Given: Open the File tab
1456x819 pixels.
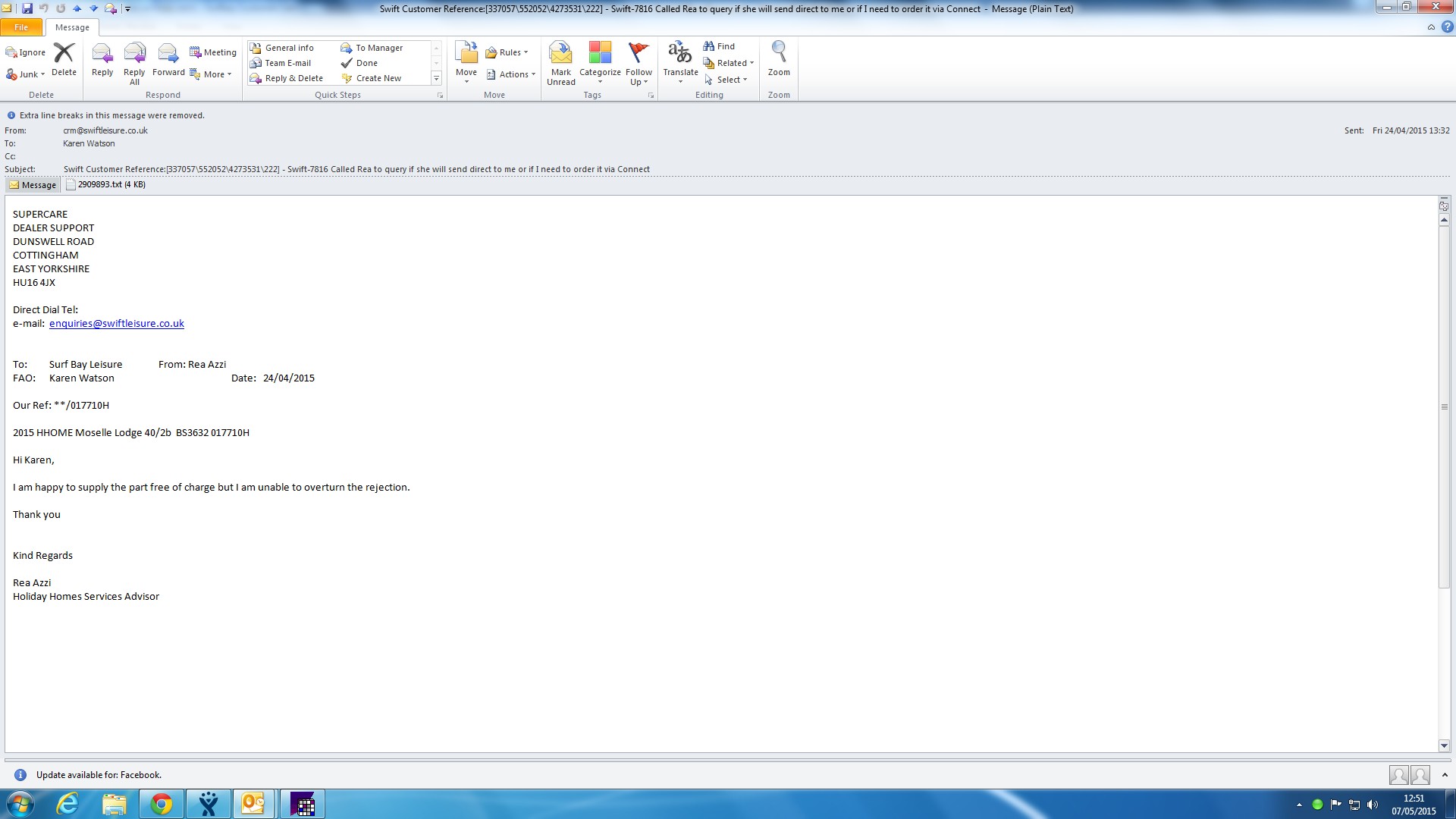Looking at the screenshot, I should click(21, 27).
